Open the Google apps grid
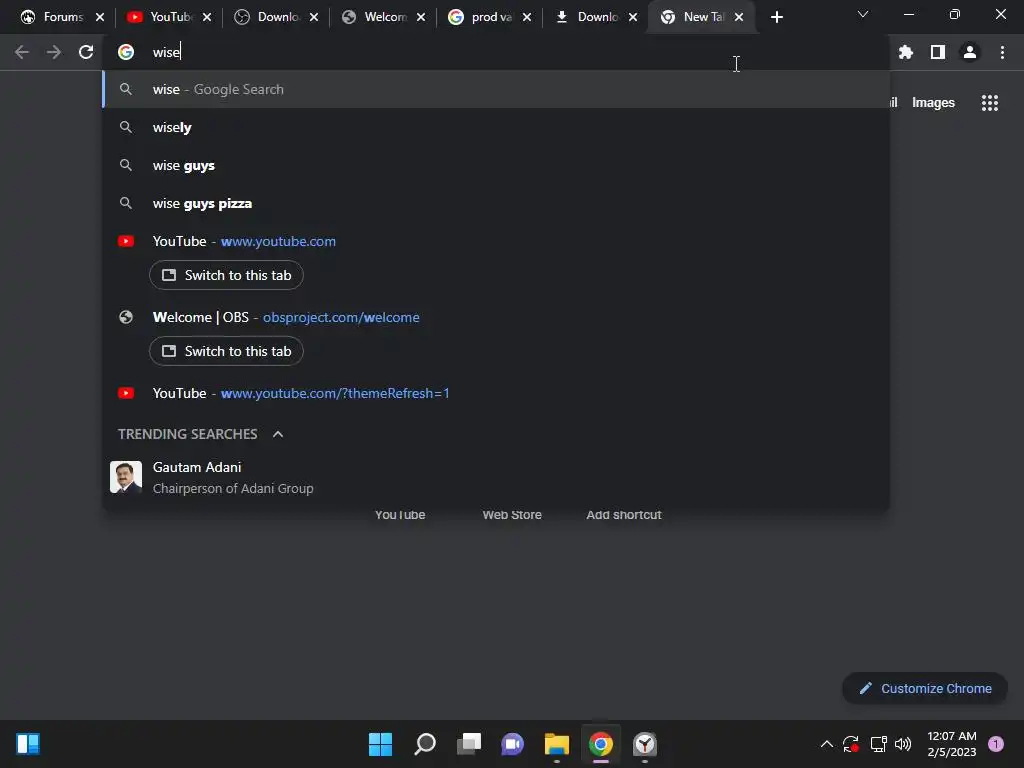 coord(990,103)
